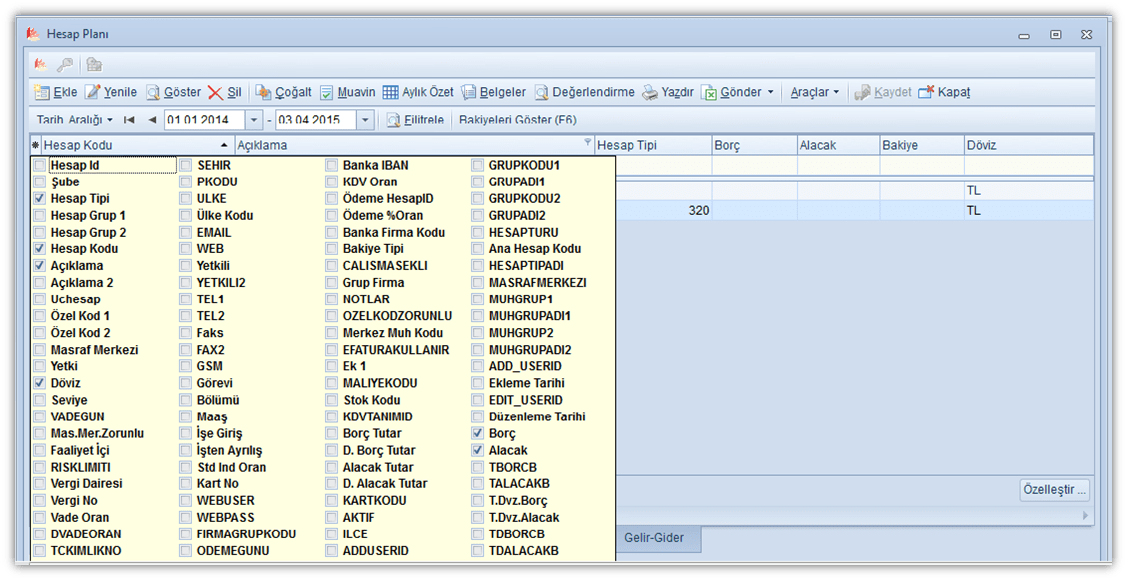Uncheck the Alacak column checkbox
The height and width of the screenshot is (580, 1127).
477,451
